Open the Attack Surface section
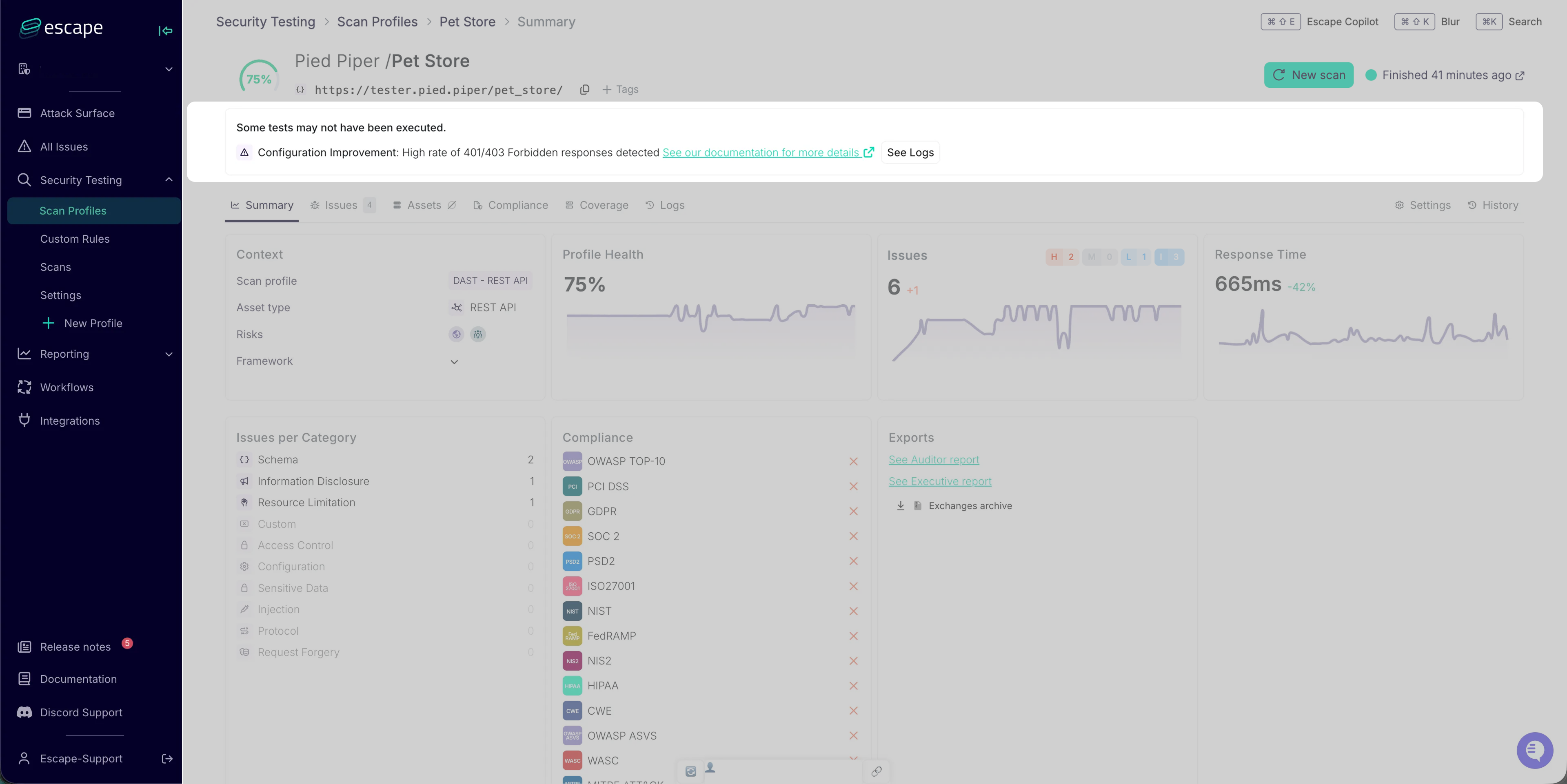 (x=77, y=113)
